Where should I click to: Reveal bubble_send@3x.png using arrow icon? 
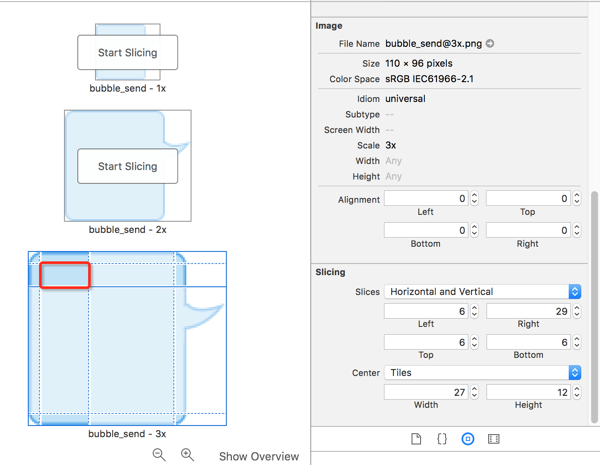pyautogui.click(x=490, y=44)
